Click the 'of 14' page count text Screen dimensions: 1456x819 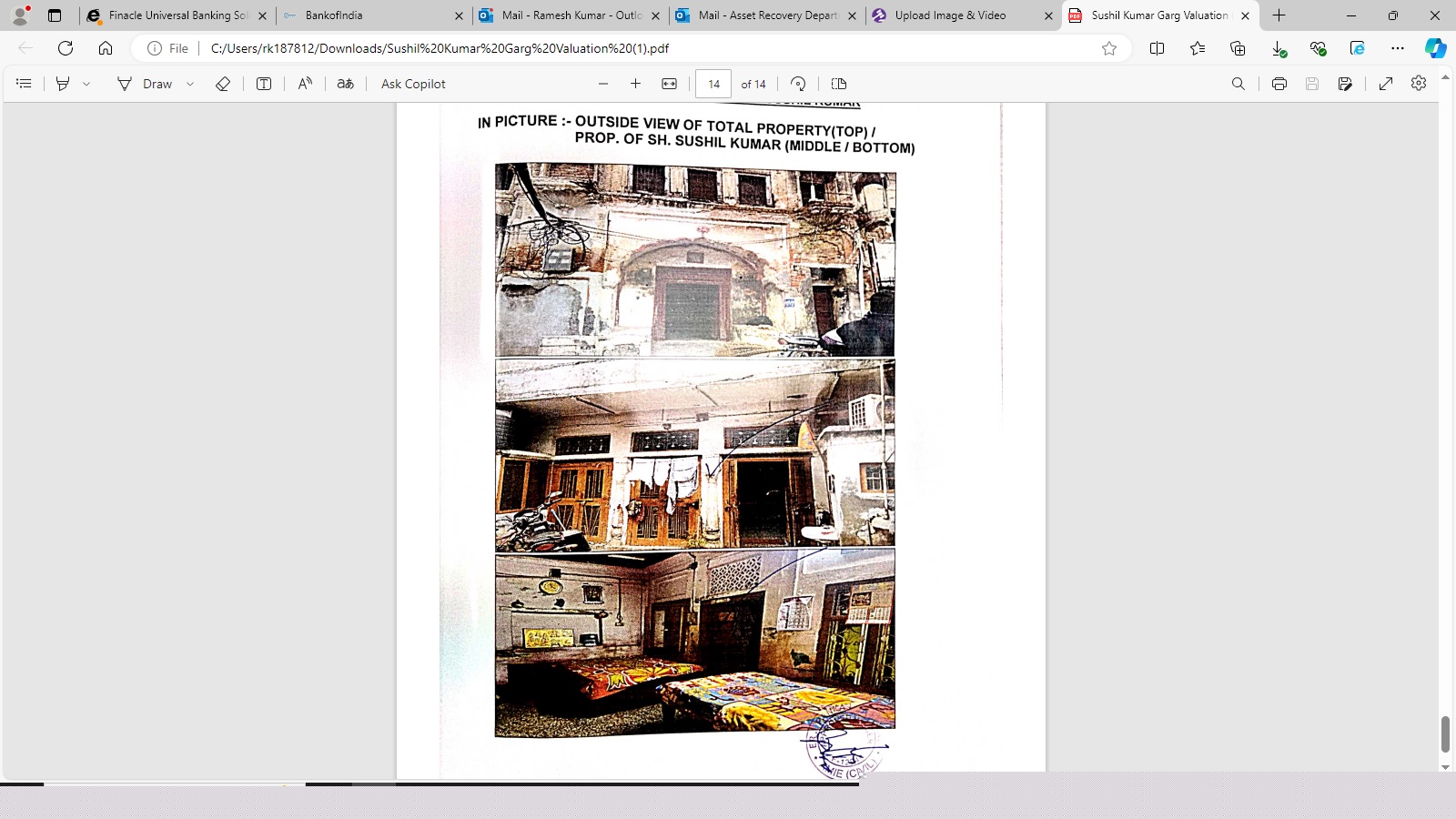[753, 84]
